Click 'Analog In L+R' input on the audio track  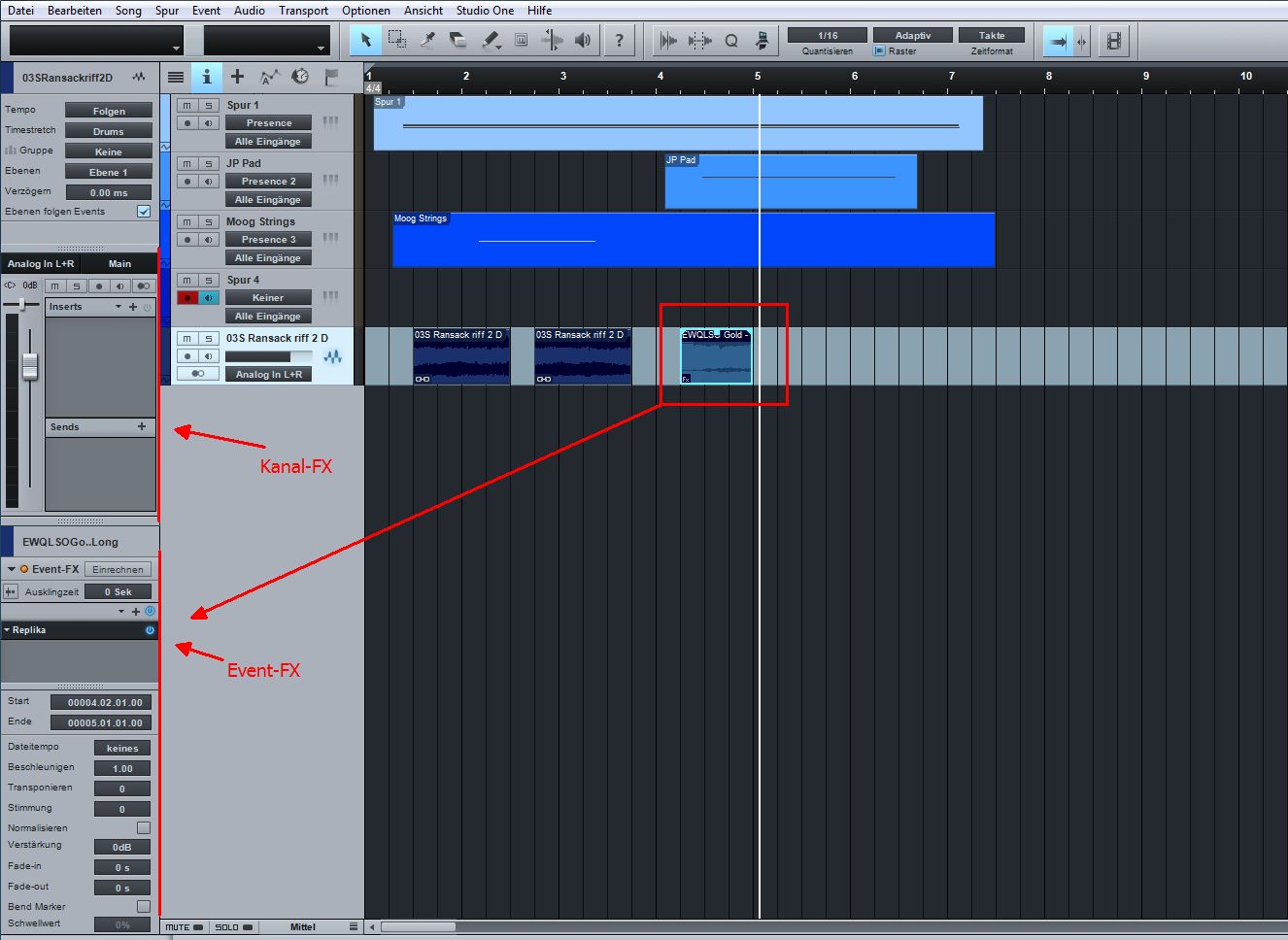[x=268, y=374]
